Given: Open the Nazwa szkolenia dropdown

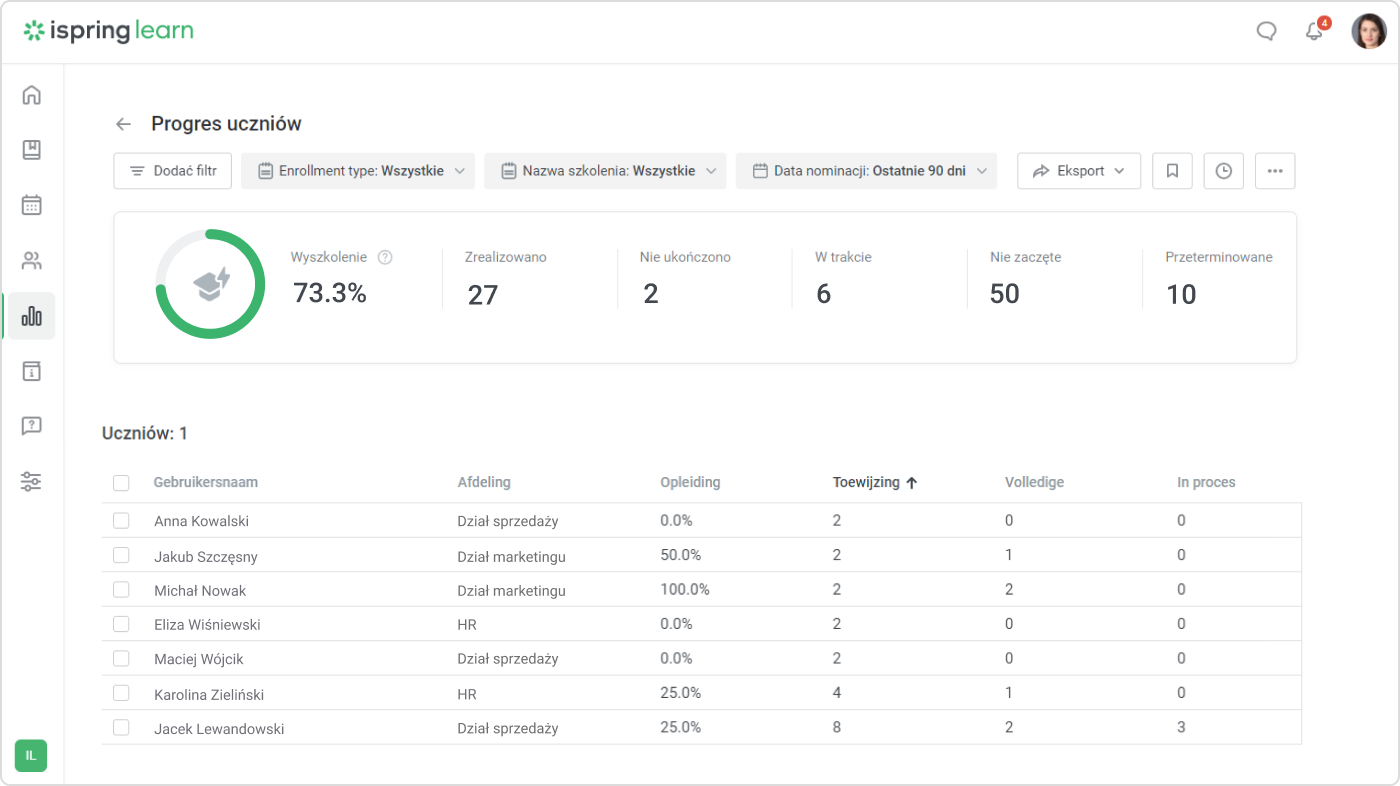Looking at the screenshot, I should [605, 171].
